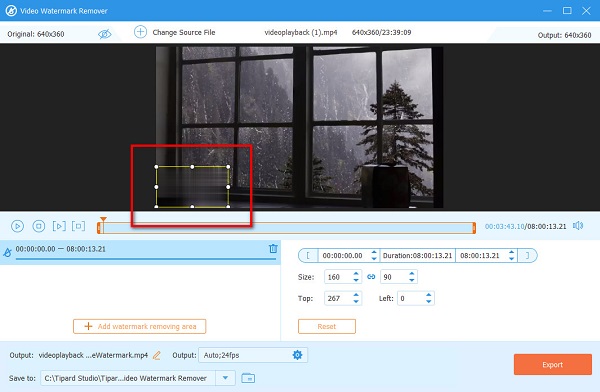This screenshot has height=392, width=600.
Task: Click the video preview image
Action: point(299,127)
